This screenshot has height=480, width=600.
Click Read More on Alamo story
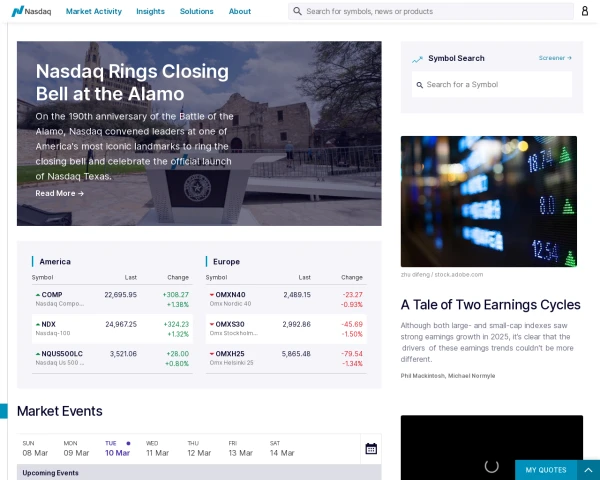pos(60,193)
